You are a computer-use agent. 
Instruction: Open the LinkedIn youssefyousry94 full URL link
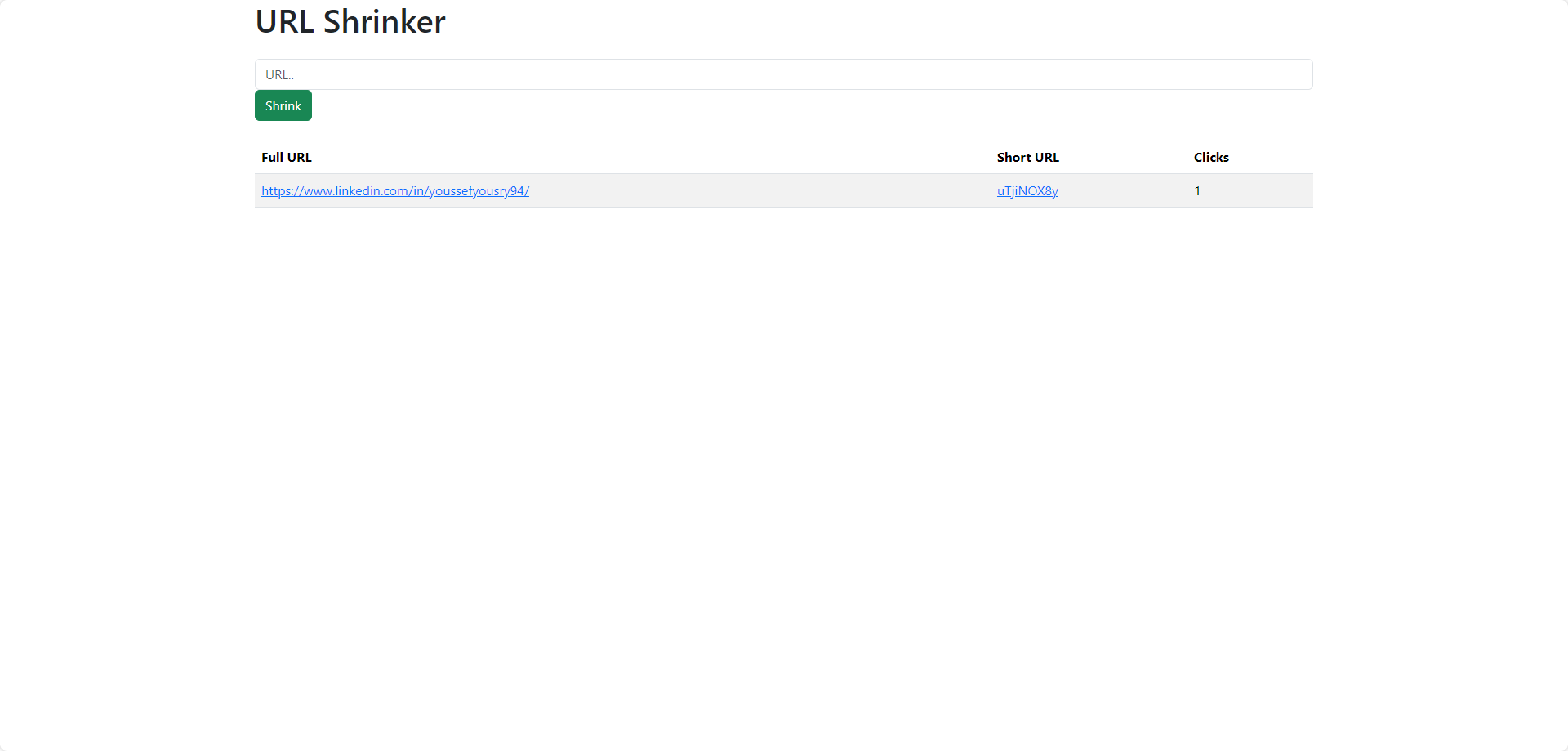click(x=395, y=191)
